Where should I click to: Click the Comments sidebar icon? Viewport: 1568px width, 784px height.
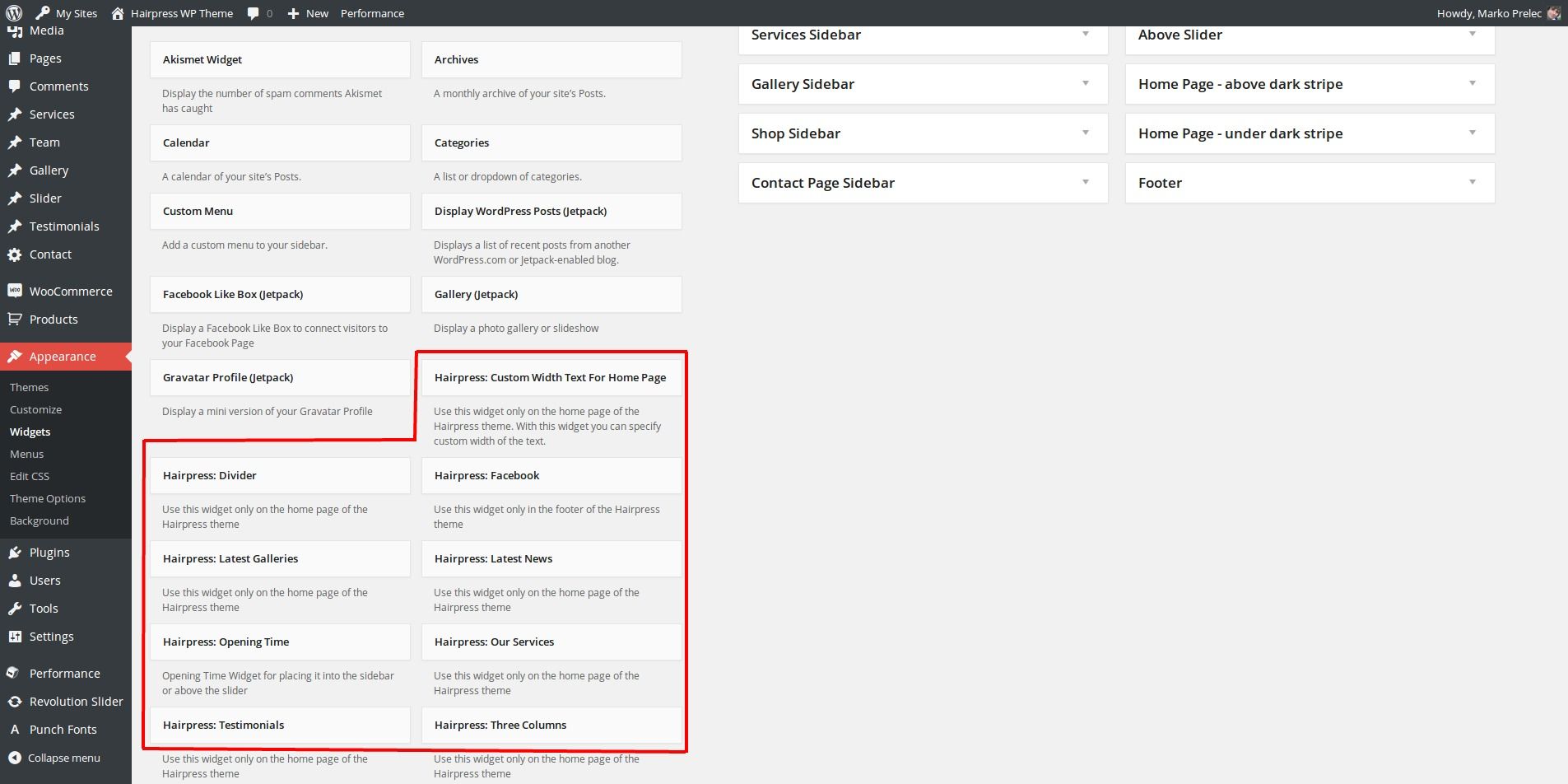pyautogui.click(x=15, y=86)
